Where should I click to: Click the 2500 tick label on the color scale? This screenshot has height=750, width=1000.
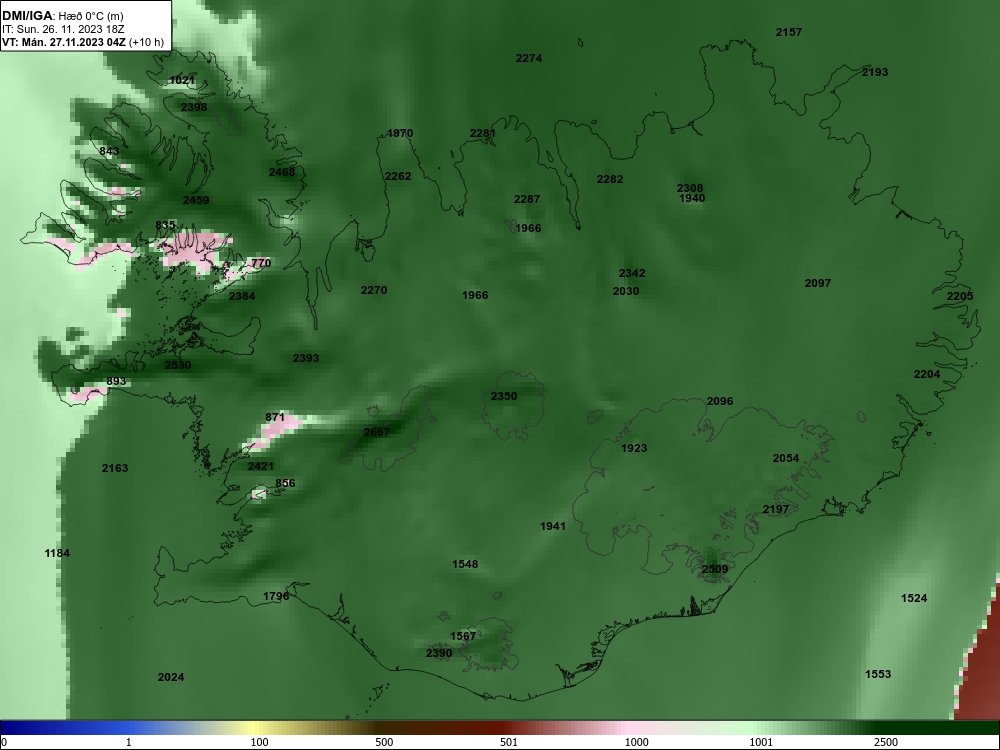coord(886,742)
